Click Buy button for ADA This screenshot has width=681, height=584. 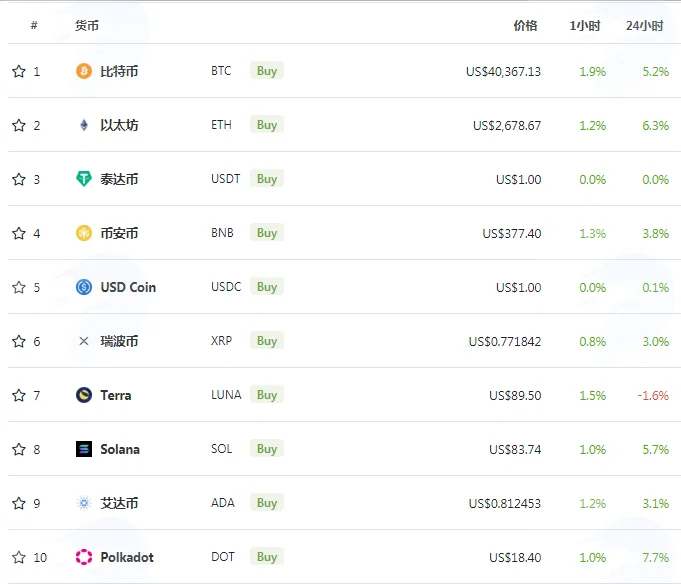(267, 503)
